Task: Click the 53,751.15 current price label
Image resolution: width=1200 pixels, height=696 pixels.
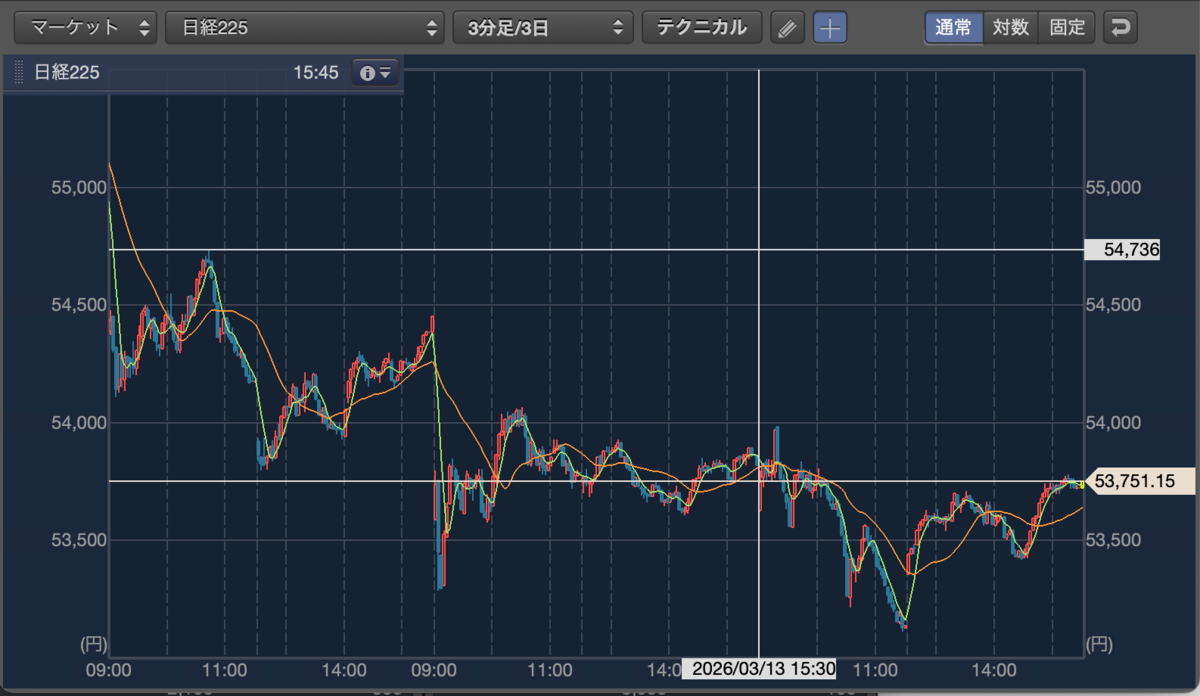Action: pyautogui.click(x=1140, y=482)
